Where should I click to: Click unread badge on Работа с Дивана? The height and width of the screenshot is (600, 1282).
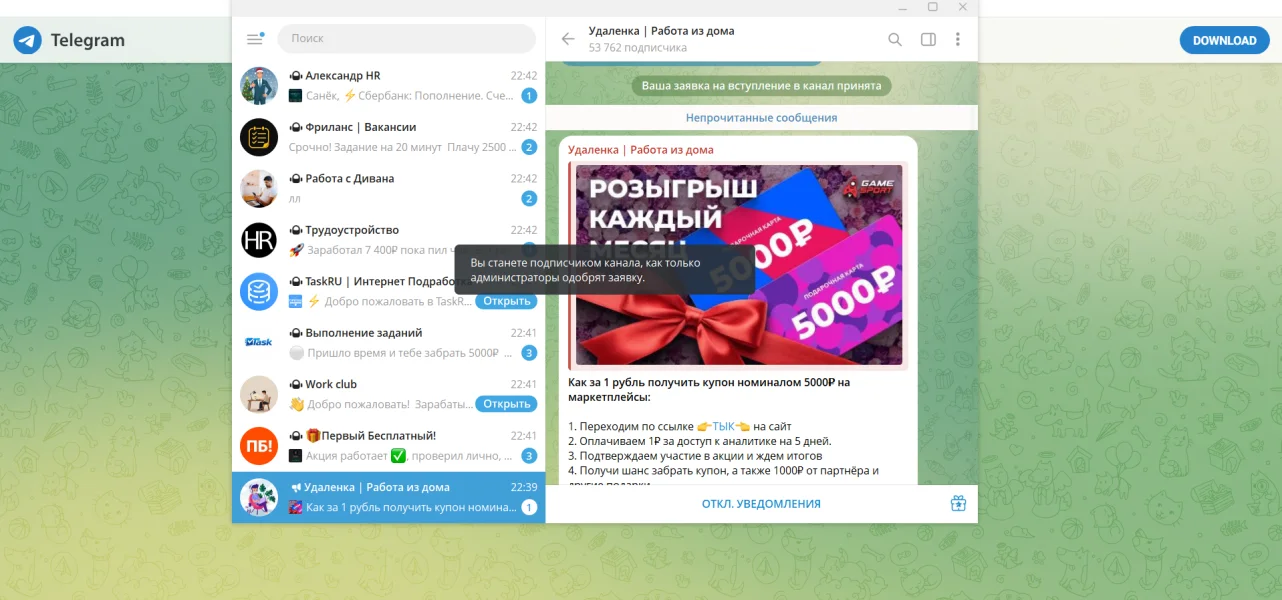[529, 199]
